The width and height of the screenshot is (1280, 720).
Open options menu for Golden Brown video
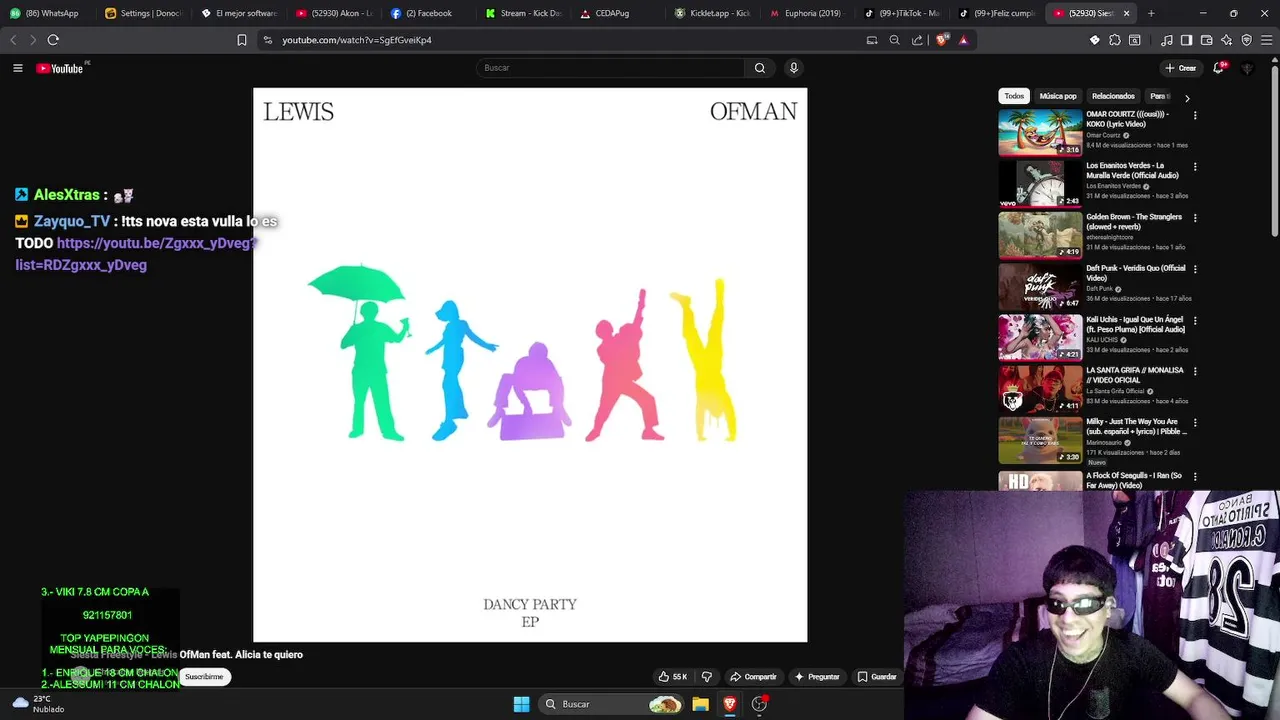1195,218
